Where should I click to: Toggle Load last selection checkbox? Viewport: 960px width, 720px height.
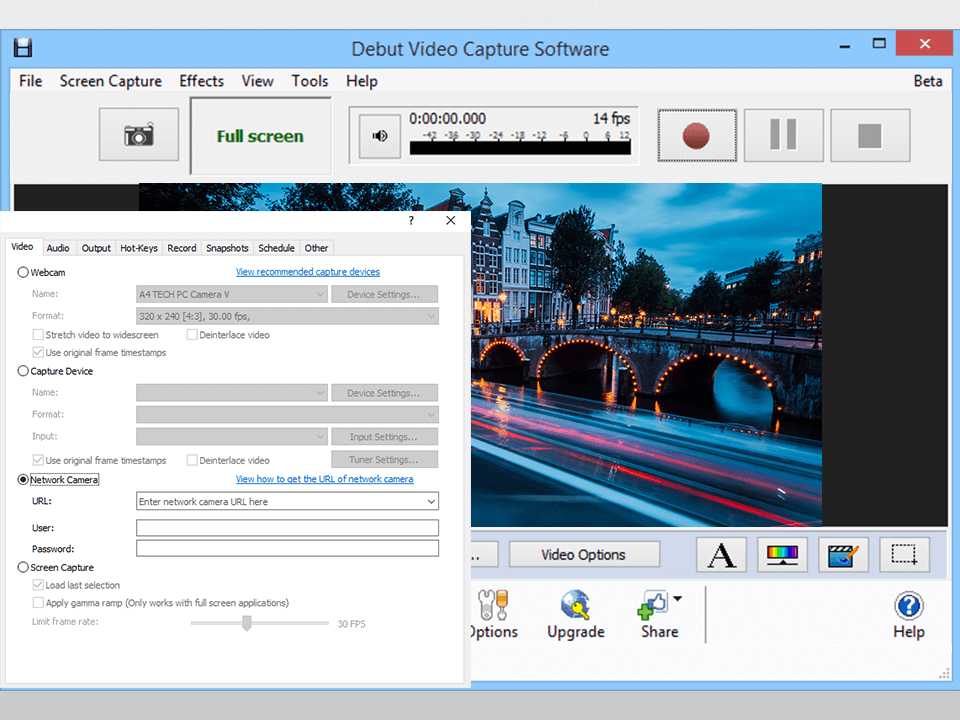[38, 585]
